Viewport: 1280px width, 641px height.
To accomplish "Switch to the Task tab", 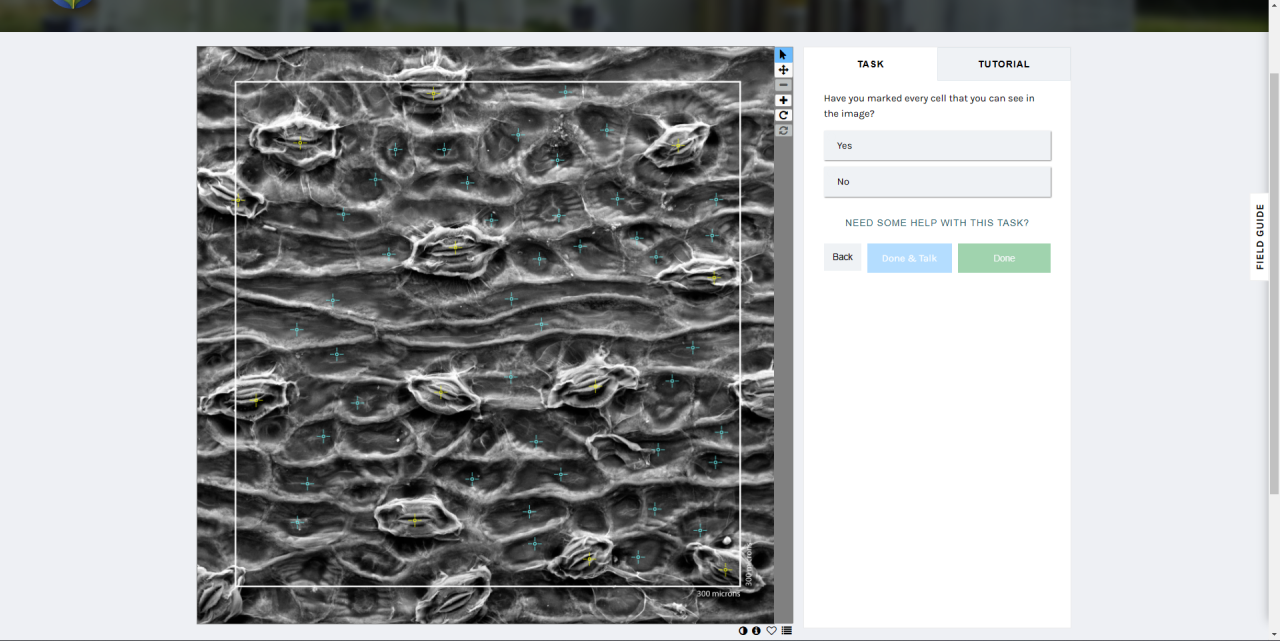I will click(x=871, y=64).
